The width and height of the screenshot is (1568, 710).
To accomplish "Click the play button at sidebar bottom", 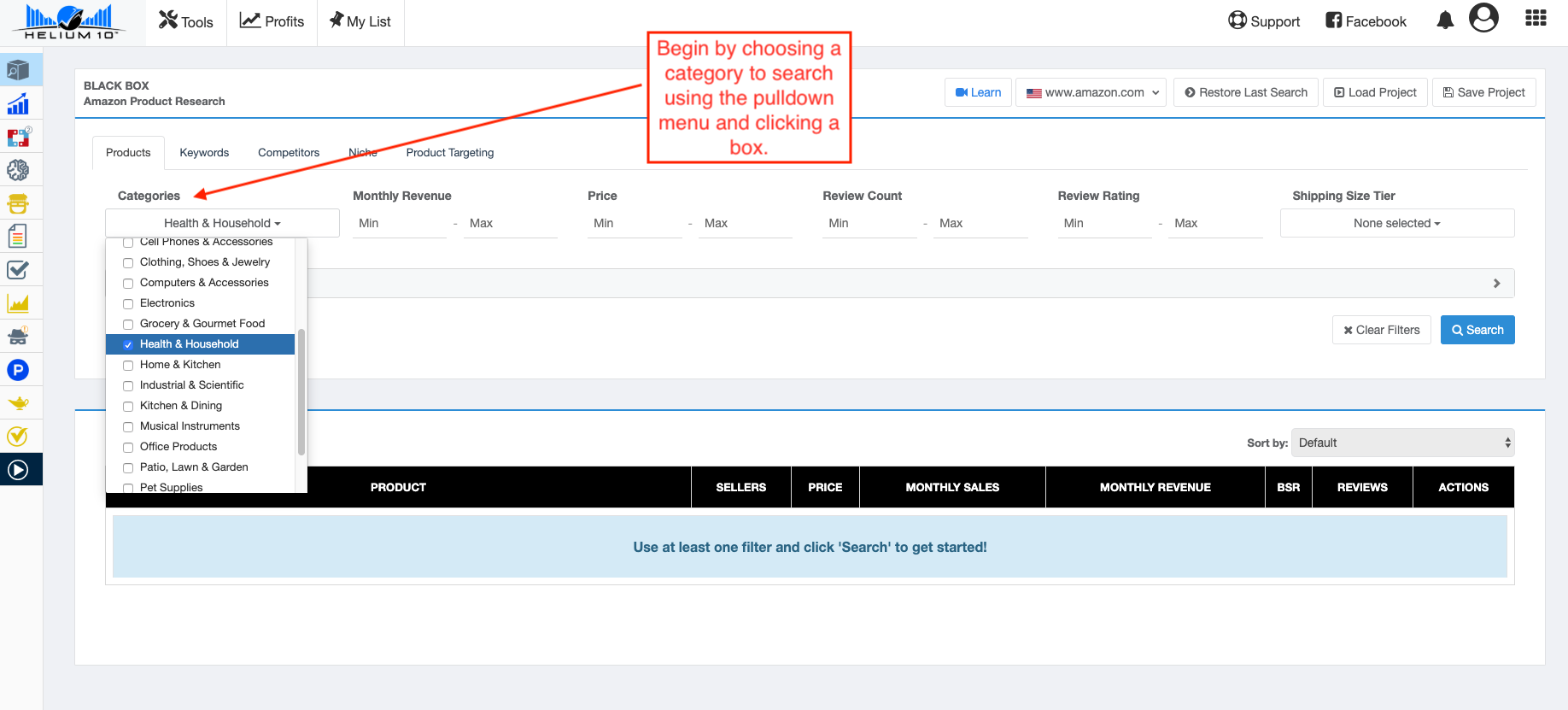I will tap(18, 470).
